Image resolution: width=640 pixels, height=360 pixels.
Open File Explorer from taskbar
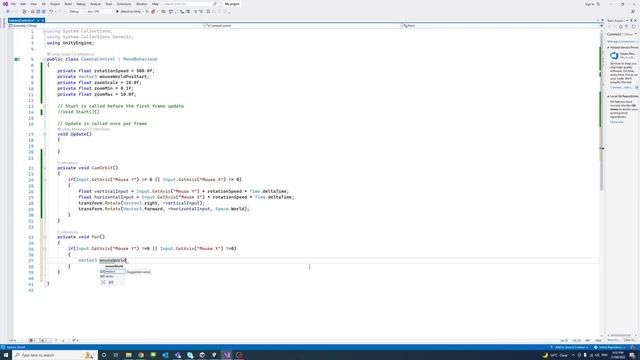(x=129, y=355)
